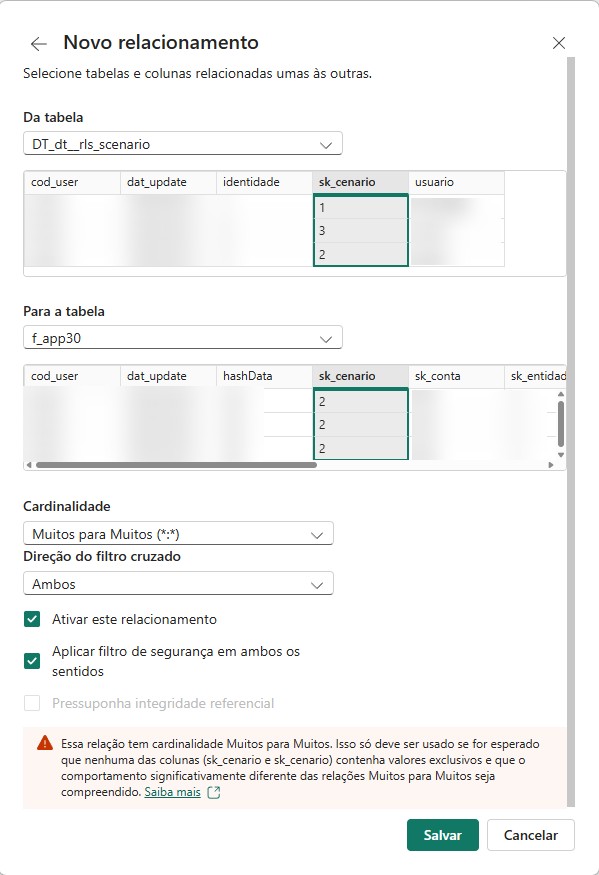Click the chevron on the DT_dt_rls_scenario selector

(x=324, y=144)
